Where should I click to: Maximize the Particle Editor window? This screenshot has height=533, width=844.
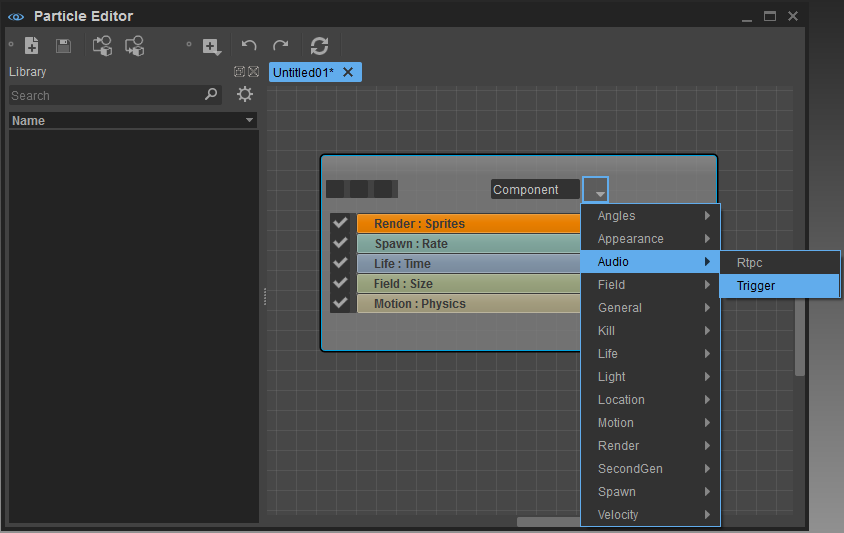(770, 16)
